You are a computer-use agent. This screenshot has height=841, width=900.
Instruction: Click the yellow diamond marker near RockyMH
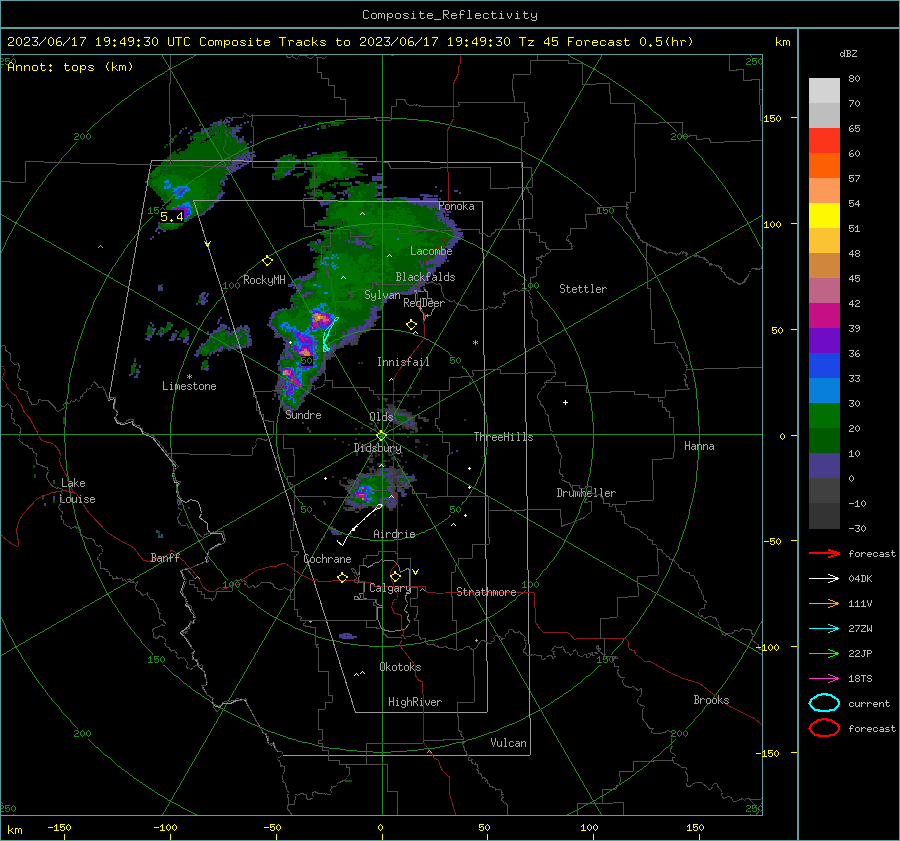pyautogui.click(x=267, y=261)
